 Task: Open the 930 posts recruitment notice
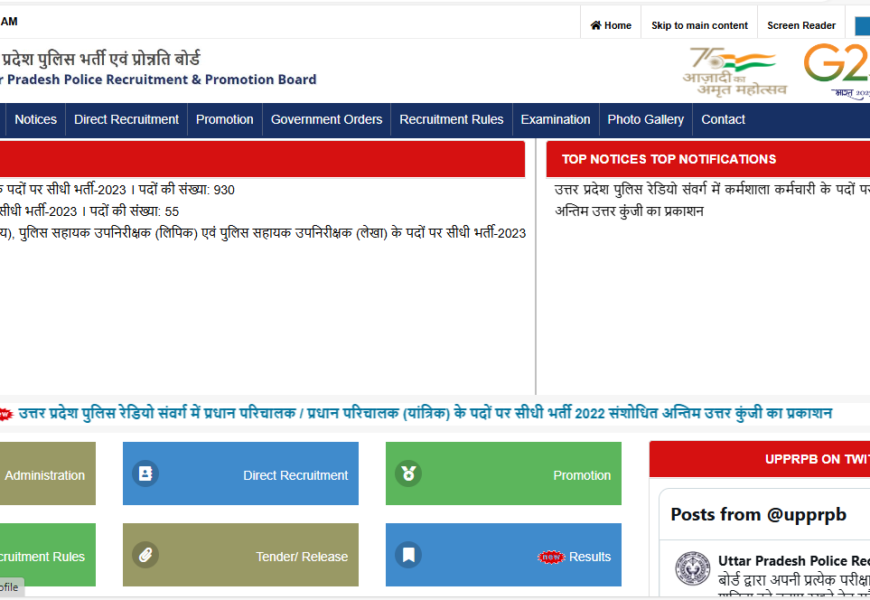(117, 190)
